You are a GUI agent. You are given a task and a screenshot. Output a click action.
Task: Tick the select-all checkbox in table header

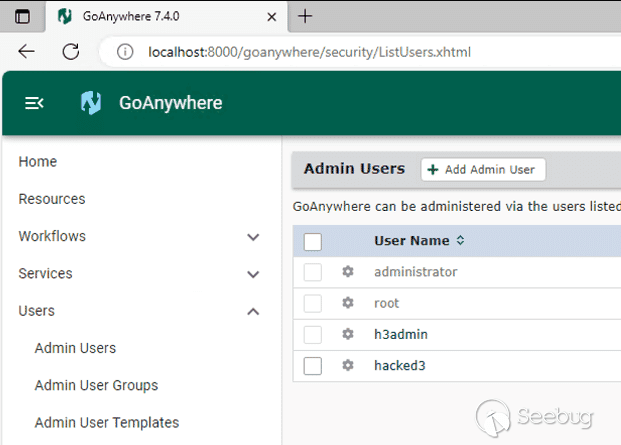[312, 242]
